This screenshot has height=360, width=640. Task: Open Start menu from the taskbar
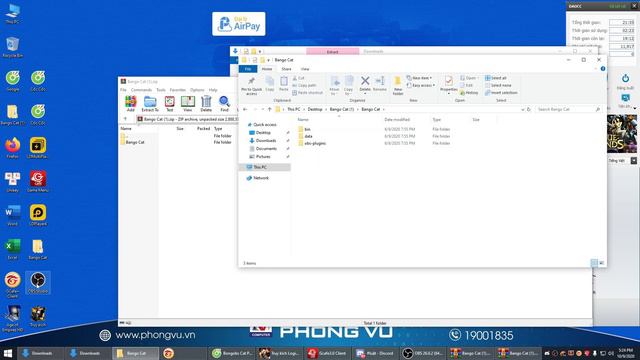8,353
